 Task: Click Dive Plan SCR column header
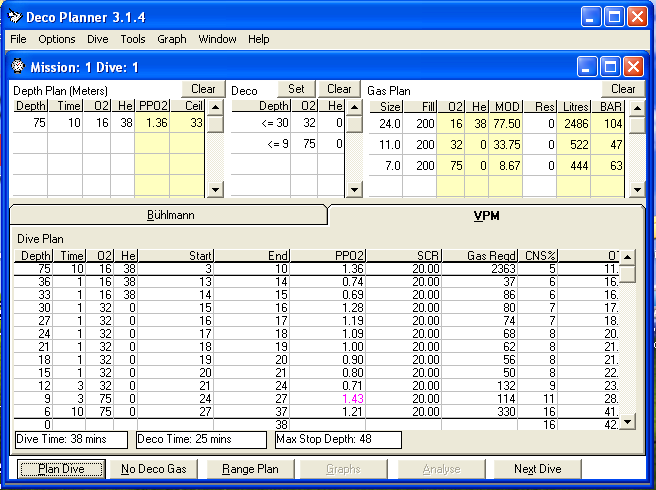(404, 256)
